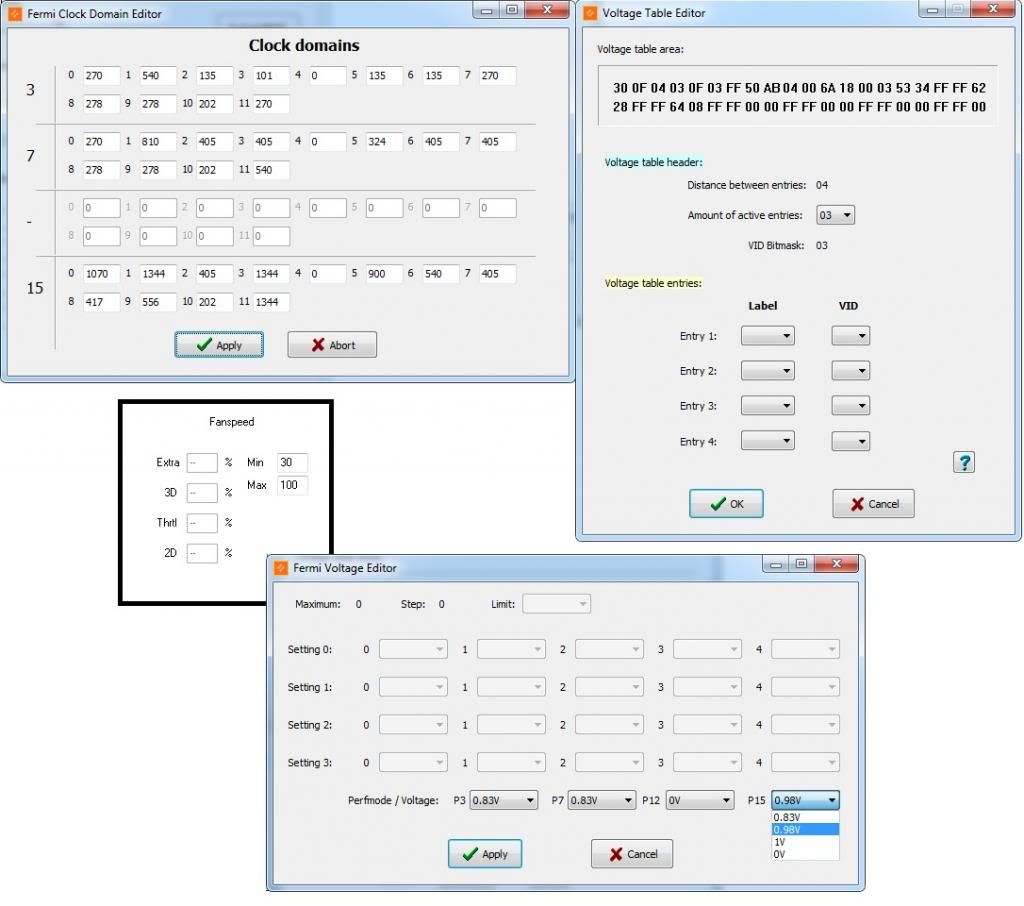Click OK in the Voltage Table Editor
The image size is (1024, 906).
726,504
